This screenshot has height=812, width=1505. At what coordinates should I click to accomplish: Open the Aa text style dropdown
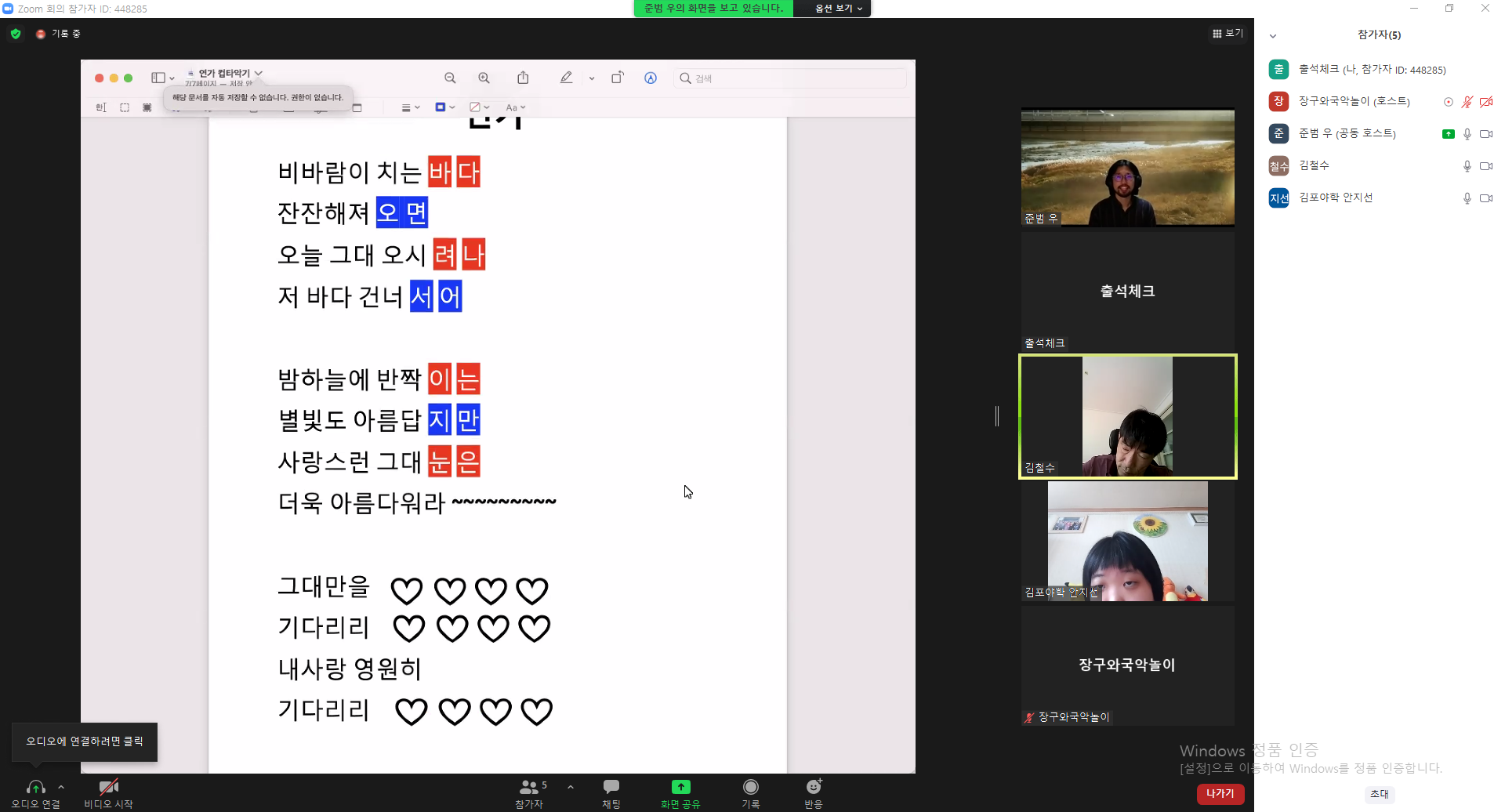pyautogui.click(x=515, y=107)
